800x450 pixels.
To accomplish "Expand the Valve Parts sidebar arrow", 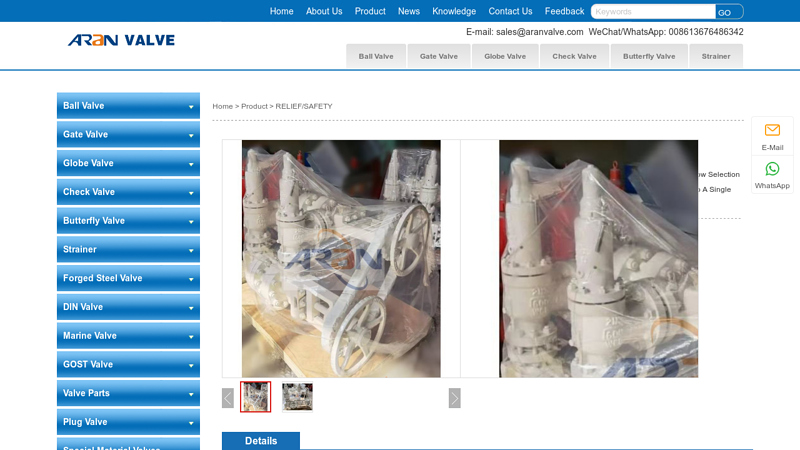I will pos(191,394).
